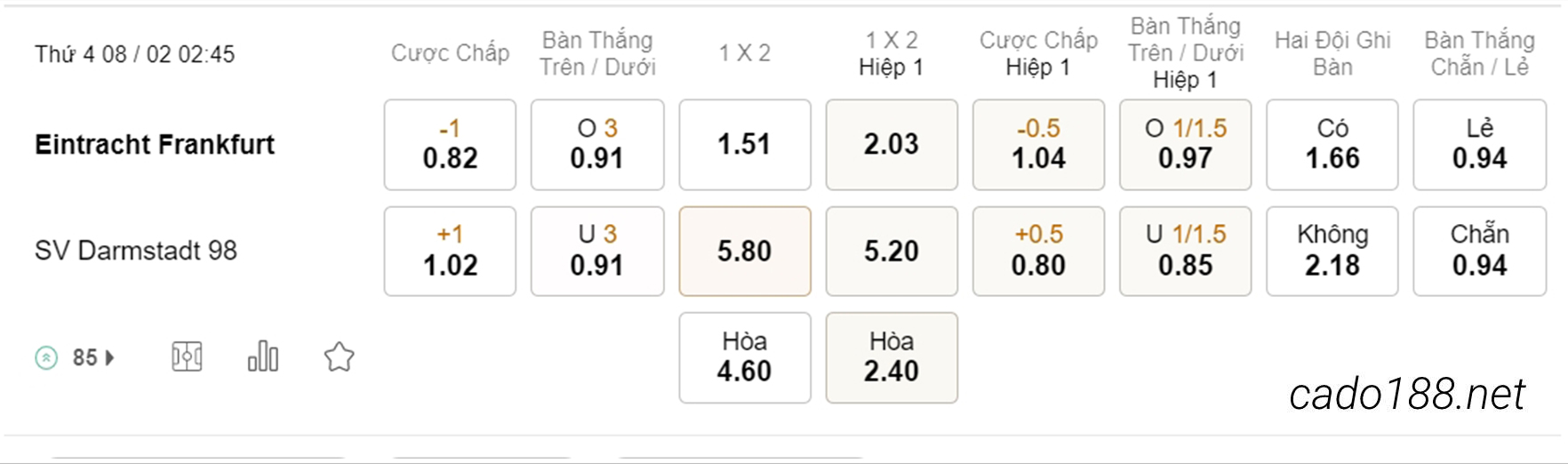Pick first-half Under 1/1.5 at 0.85

1185,251
